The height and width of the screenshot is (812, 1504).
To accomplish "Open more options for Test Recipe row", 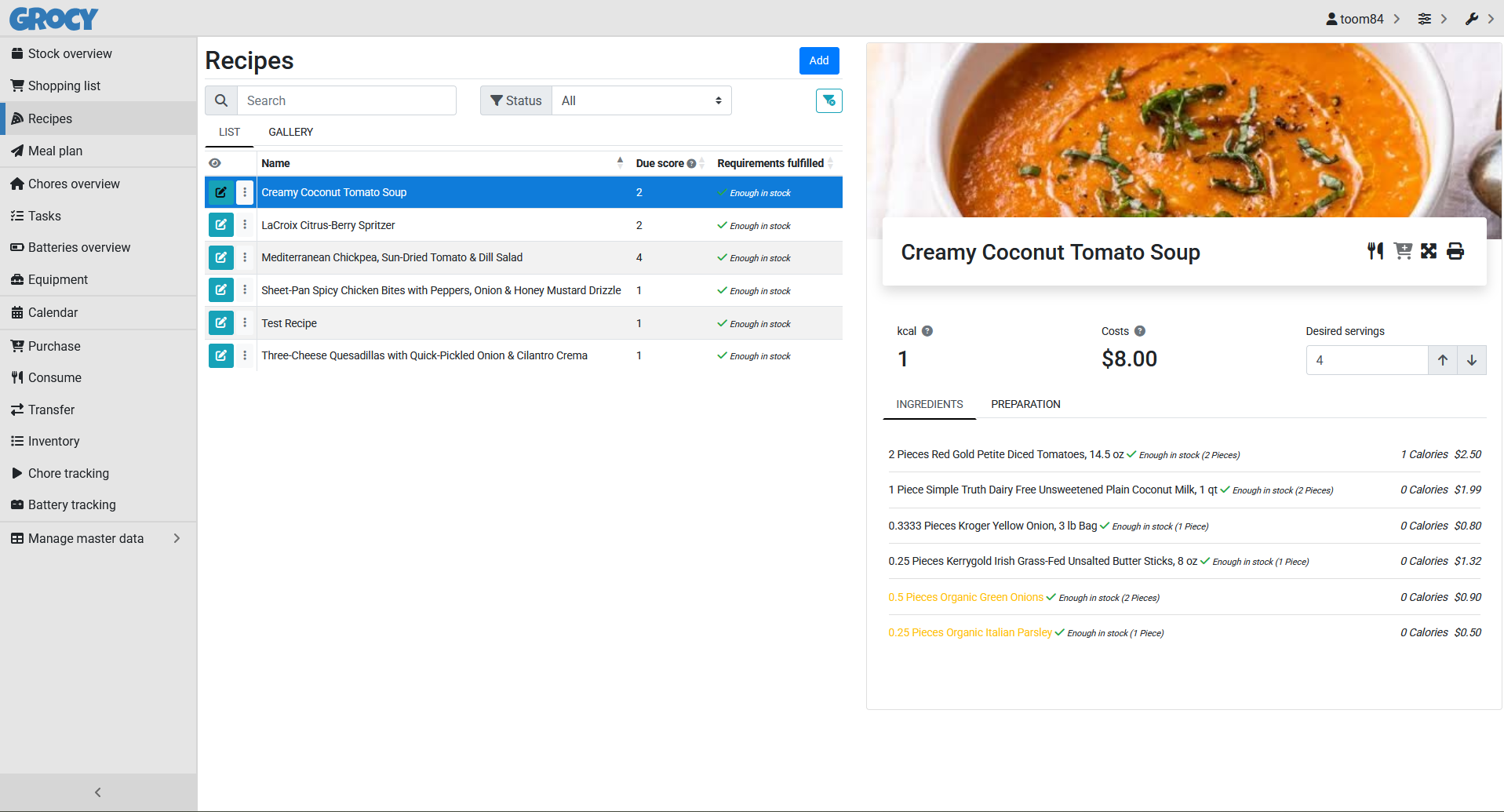I will [x=245, y=323].
